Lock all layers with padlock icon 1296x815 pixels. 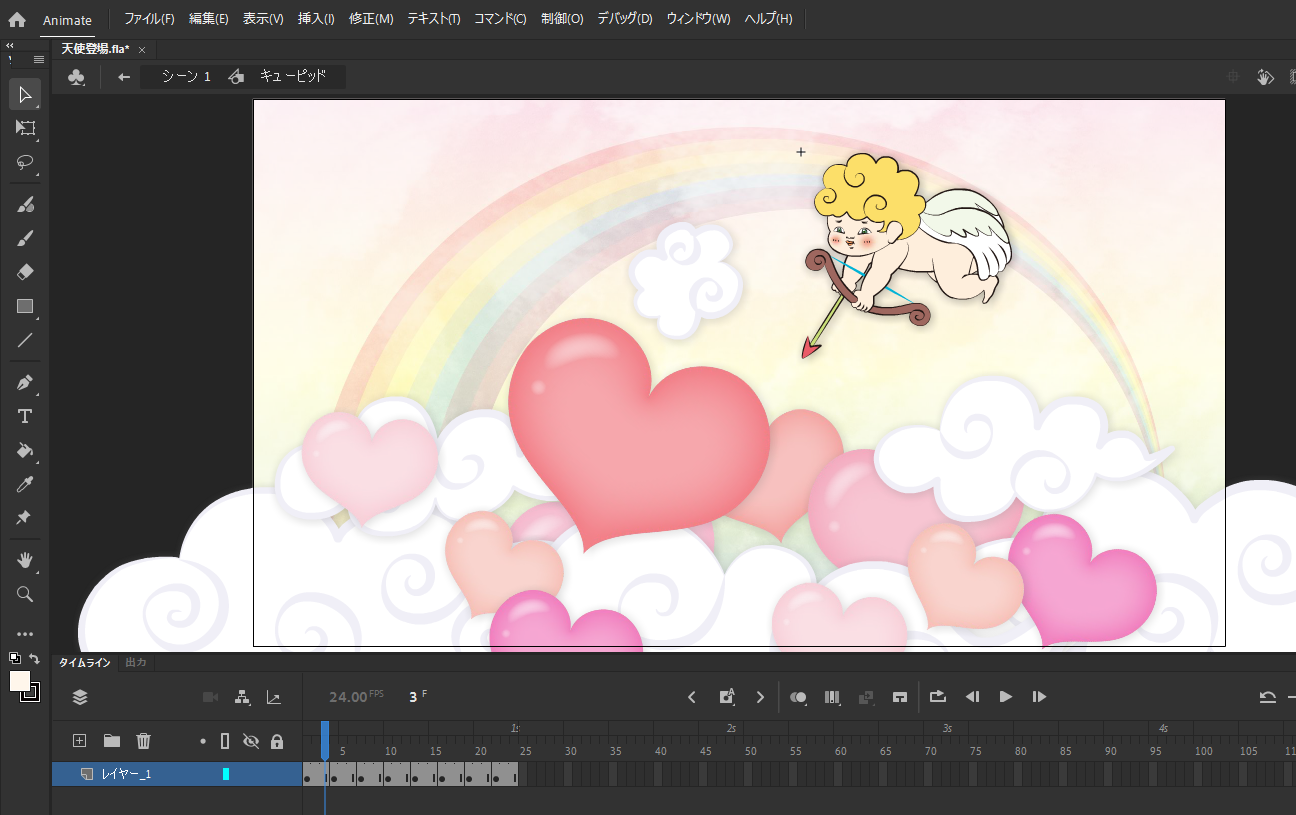[277, 741]
